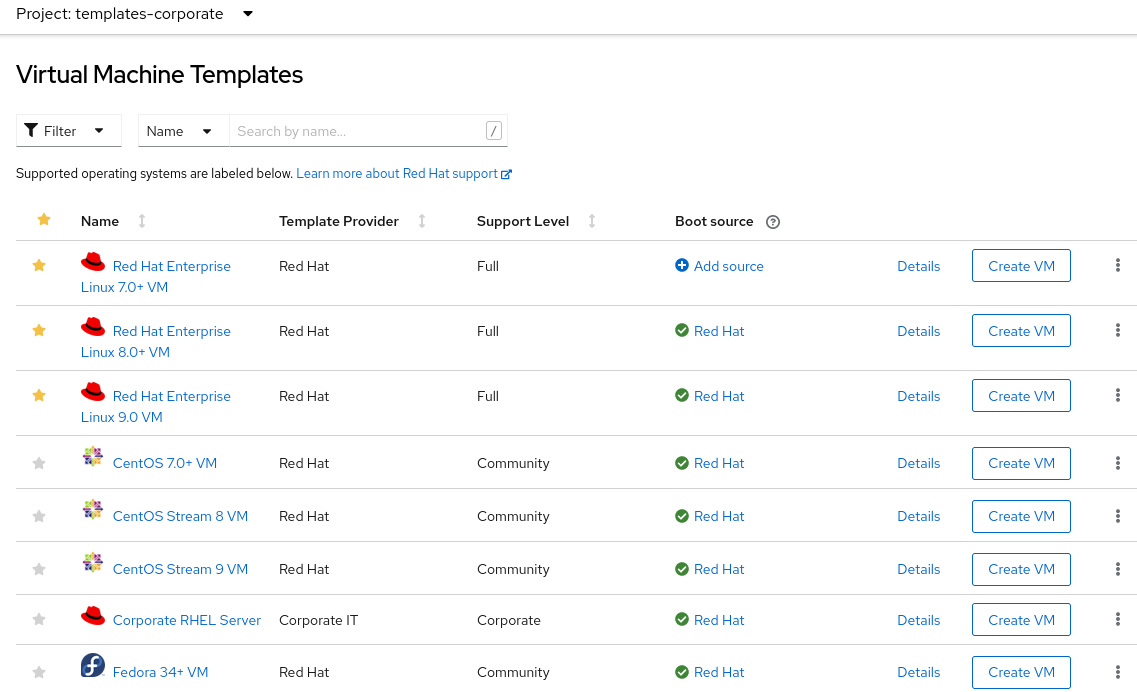1137x692 pixels.
Task: Open Learn more about Red Hat support link
Action: click(397, 174)
